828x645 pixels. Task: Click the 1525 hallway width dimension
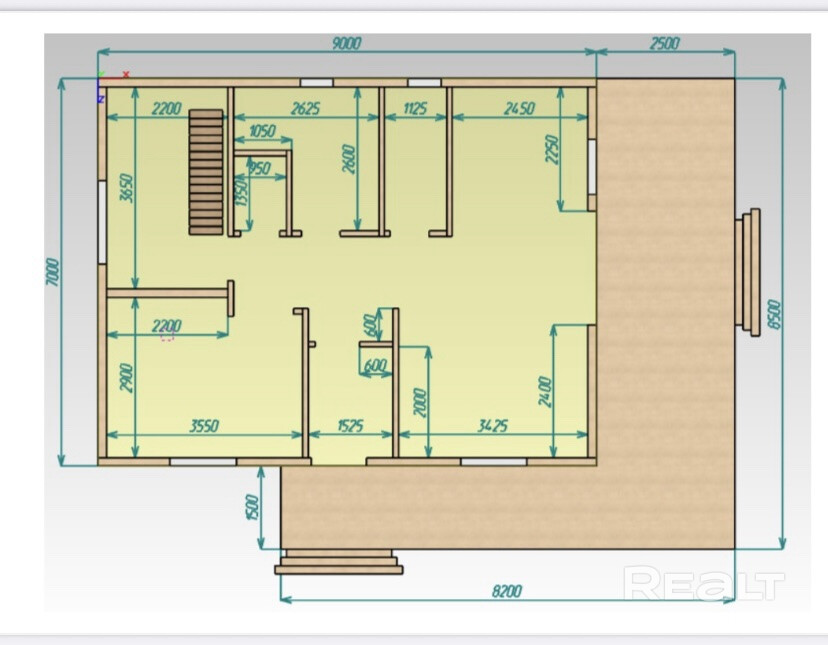pos(349,426)
